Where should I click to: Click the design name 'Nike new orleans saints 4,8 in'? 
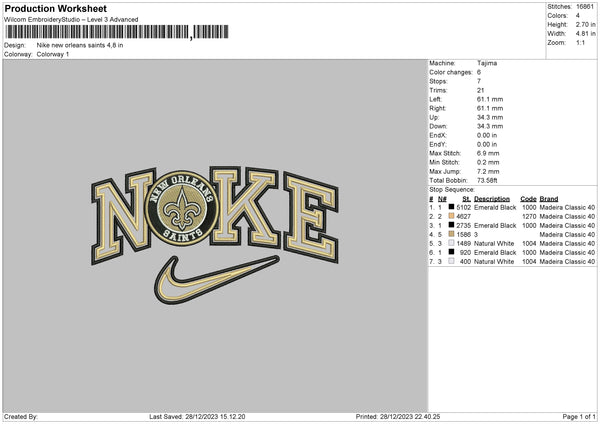[80, 45]
